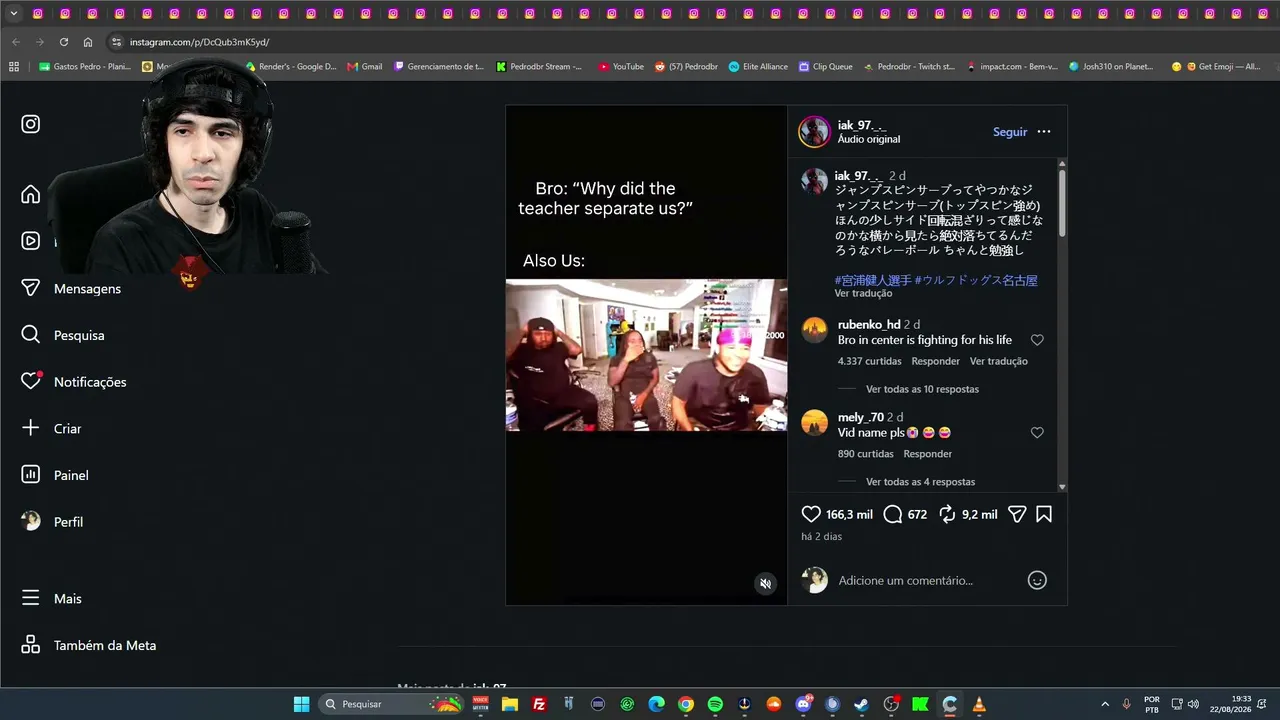Switch the POR PTB keyboard language
The image size is (1280, 720).
point(1151,704)
